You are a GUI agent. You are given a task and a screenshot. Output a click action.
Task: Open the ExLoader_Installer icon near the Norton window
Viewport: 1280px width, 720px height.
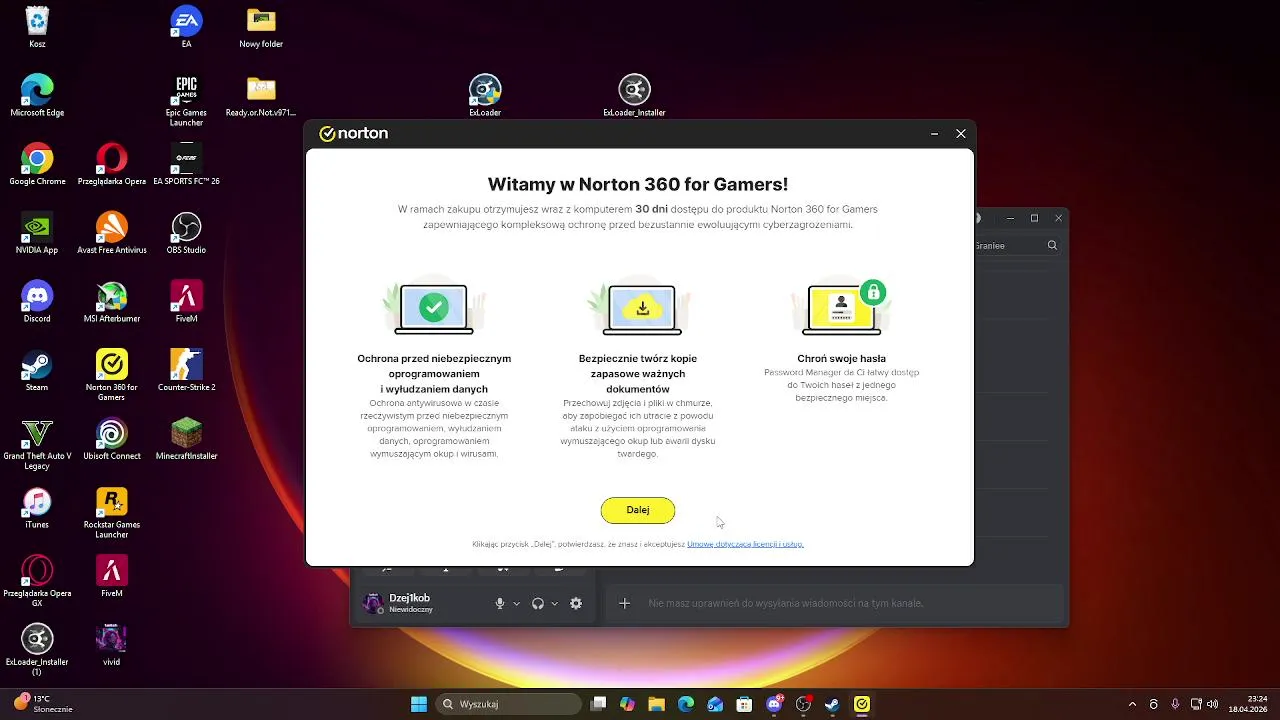pos(634,96)
